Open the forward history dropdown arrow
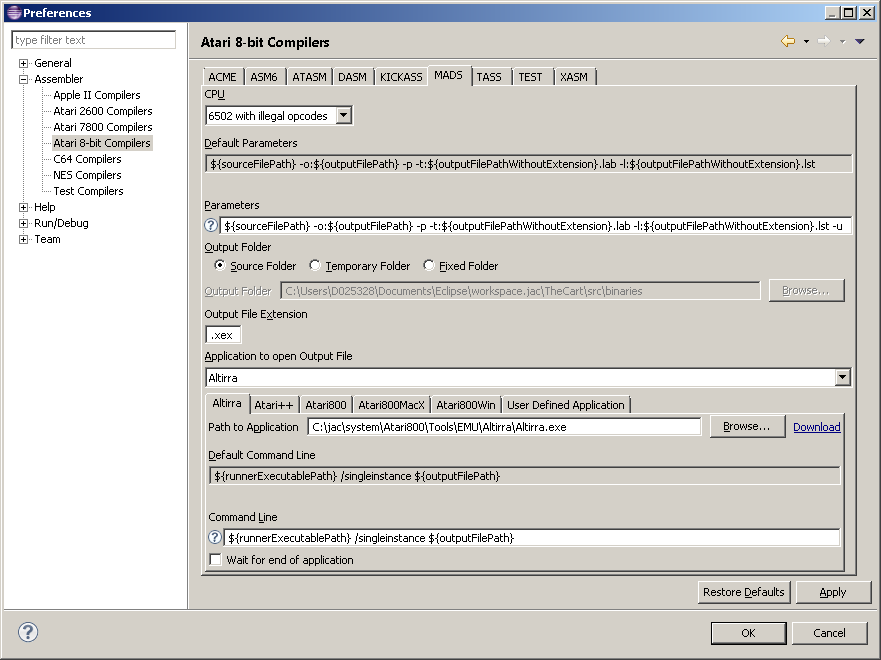The image size is (881, 660). (x=842, y=41)
